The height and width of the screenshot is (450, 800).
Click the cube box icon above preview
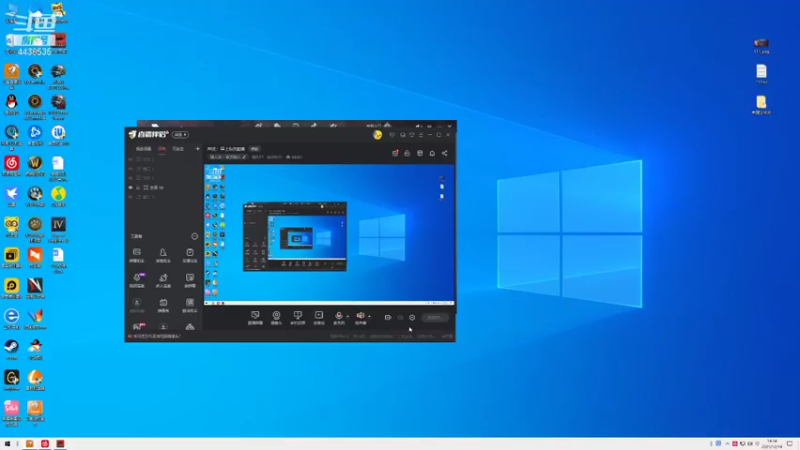pyautogui.click(x=420, y=153)
